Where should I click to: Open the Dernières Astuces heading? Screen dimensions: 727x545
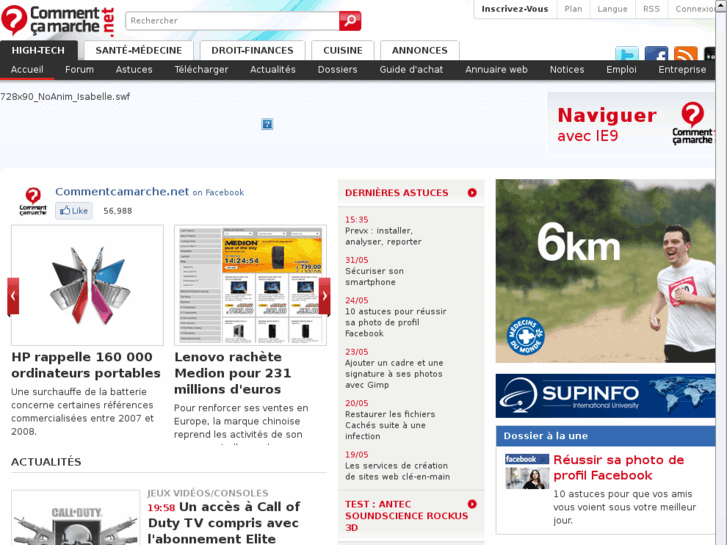click(396, 192)
